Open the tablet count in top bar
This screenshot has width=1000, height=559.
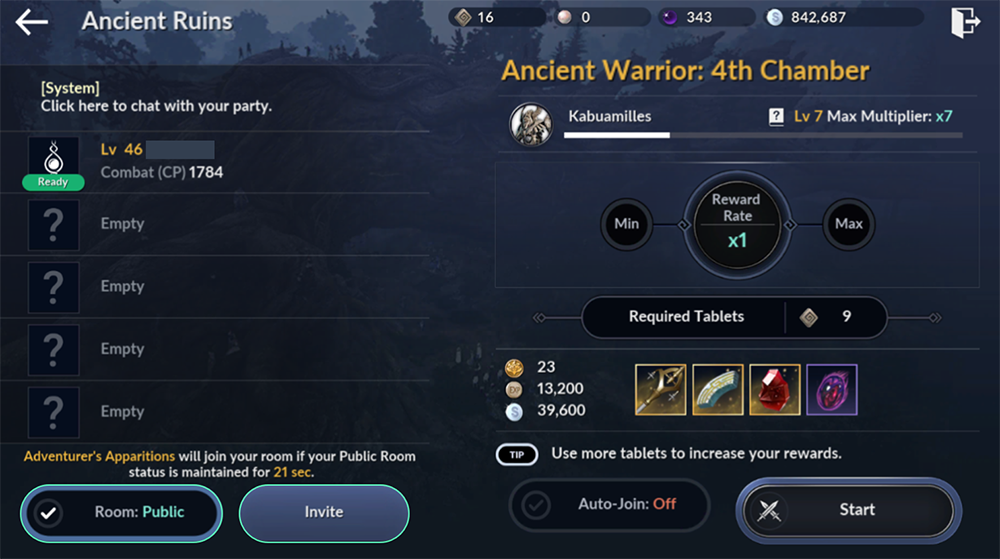point(496,17)
